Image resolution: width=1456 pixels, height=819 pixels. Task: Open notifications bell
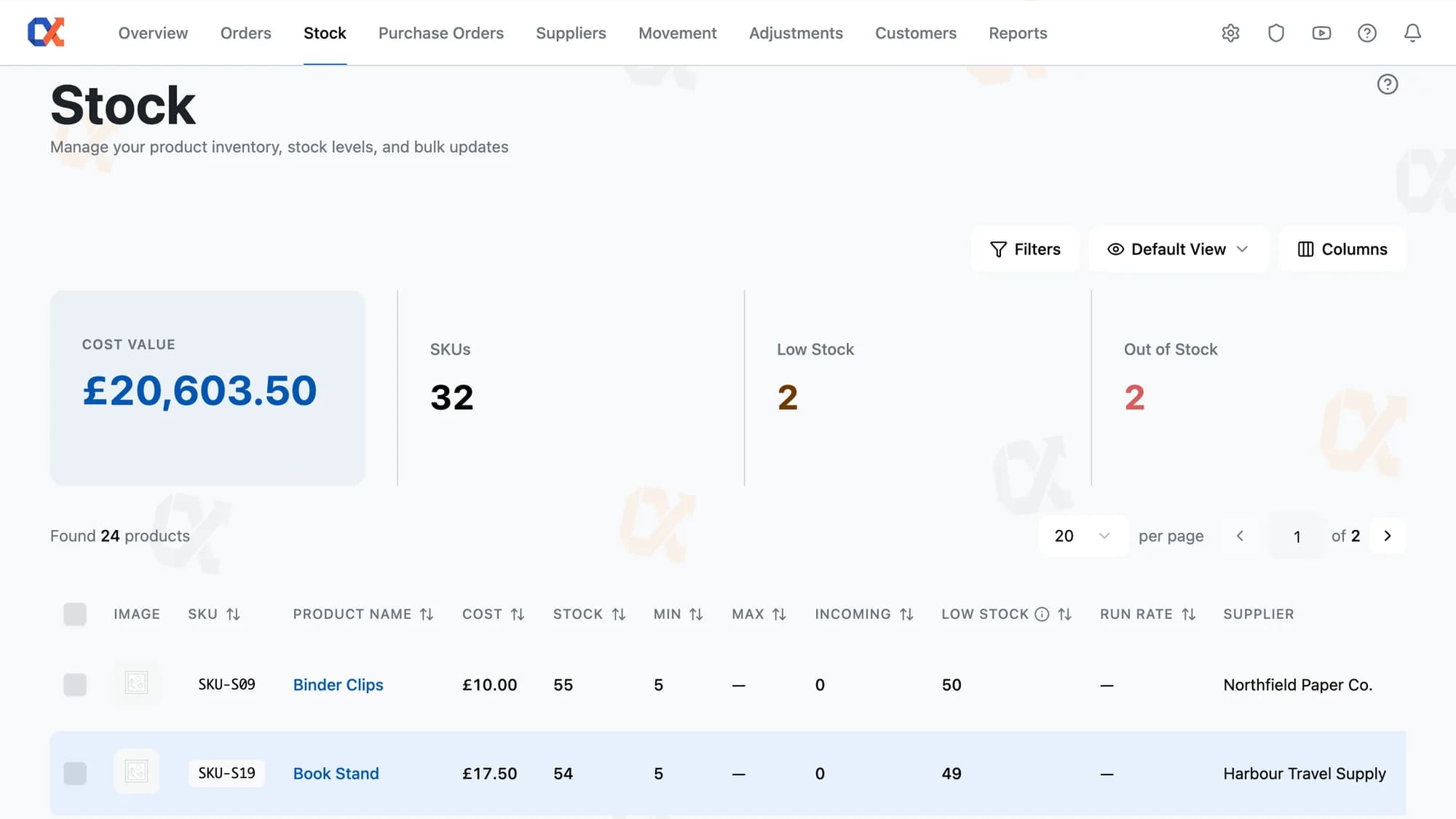1412,33
